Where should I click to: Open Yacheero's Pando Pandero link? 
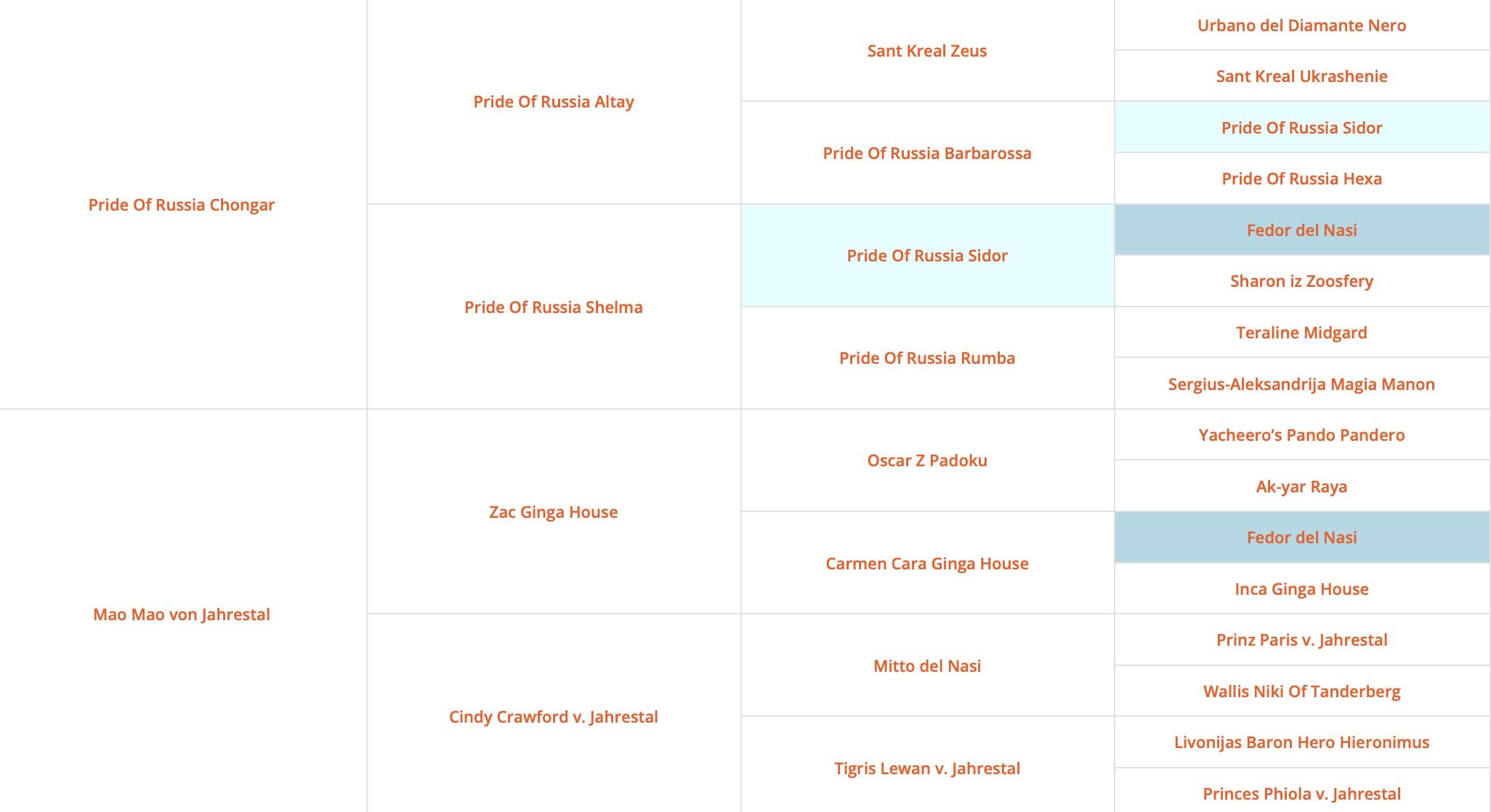1302,435
